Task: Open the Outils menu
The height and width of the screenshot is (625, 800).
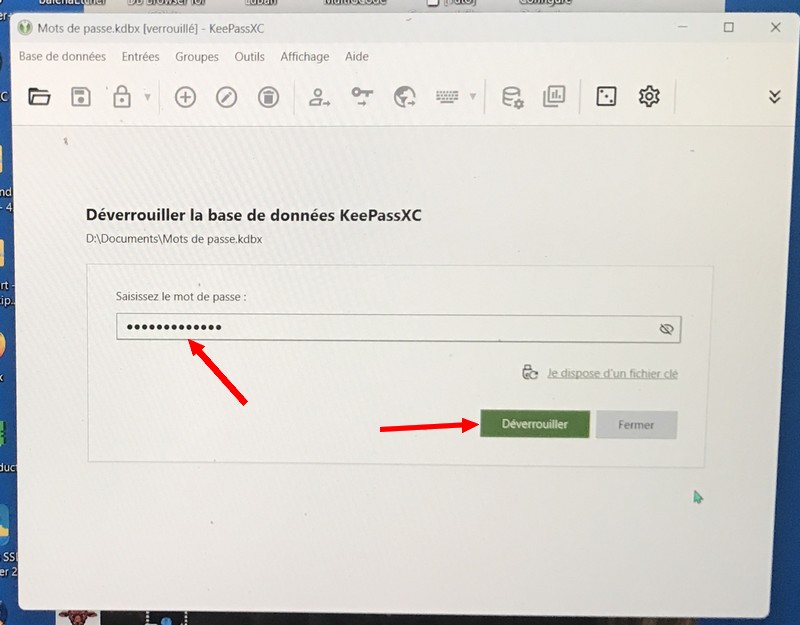Action: click(249, 57)
